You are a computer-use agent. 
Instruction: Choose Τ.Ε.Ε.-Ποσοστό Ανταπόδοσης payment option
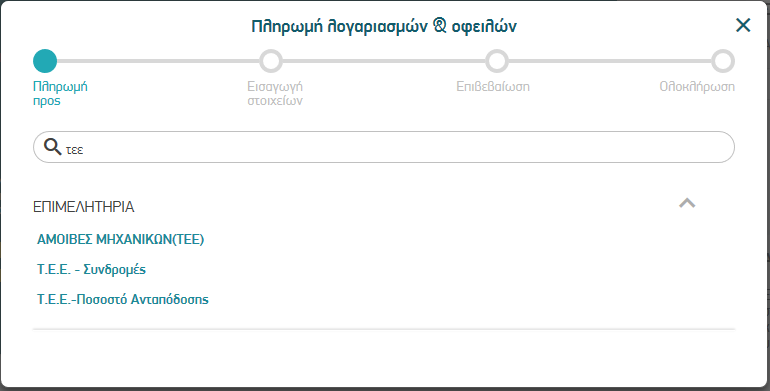click(x=123, y=299)
